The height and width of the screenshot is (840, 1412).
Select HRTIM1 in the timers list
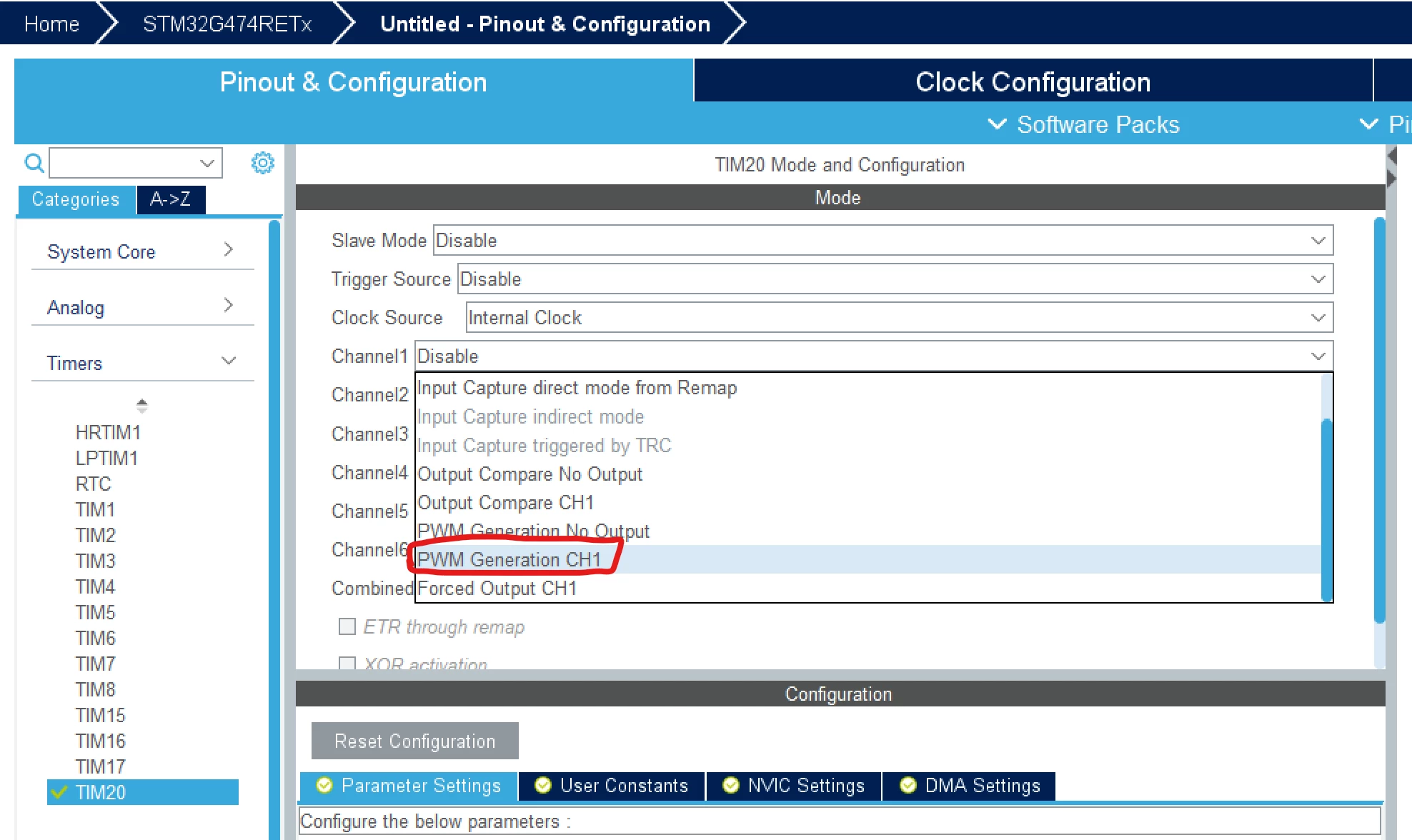(108, 432)
